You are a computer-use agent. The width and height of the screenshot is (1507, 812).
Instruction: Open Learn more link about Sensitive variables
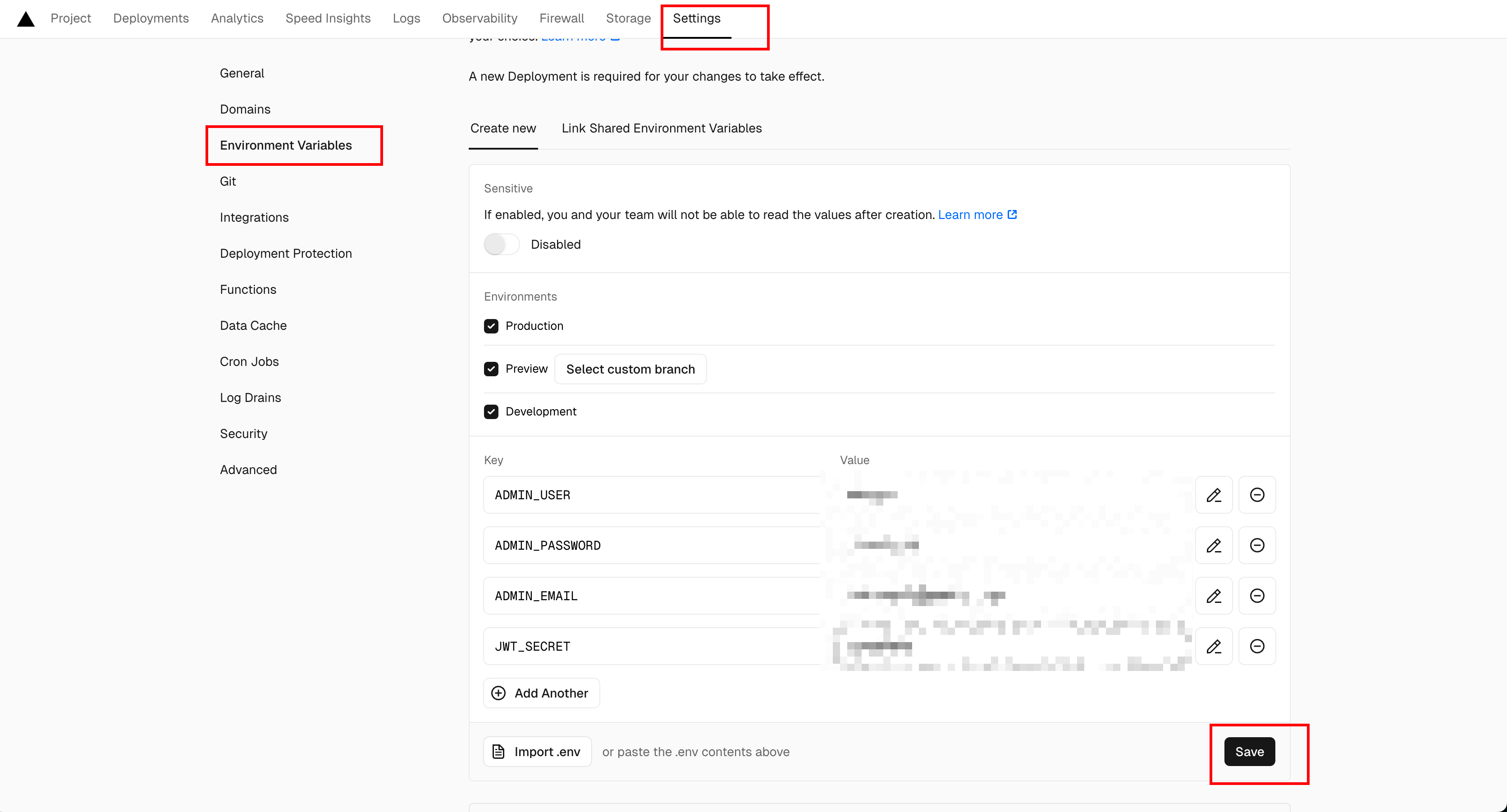tap(977, 214)
